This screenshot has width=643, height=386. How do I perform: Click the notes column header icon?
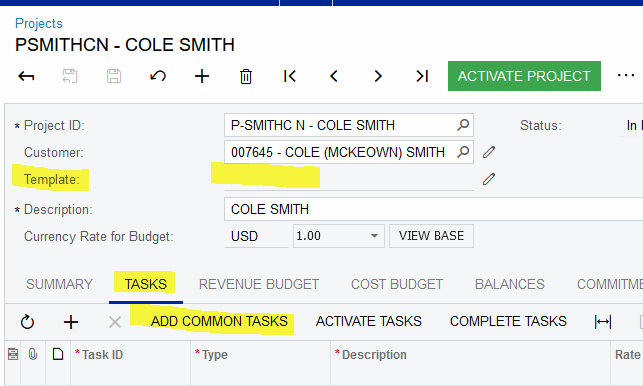[x=13, y=354]
